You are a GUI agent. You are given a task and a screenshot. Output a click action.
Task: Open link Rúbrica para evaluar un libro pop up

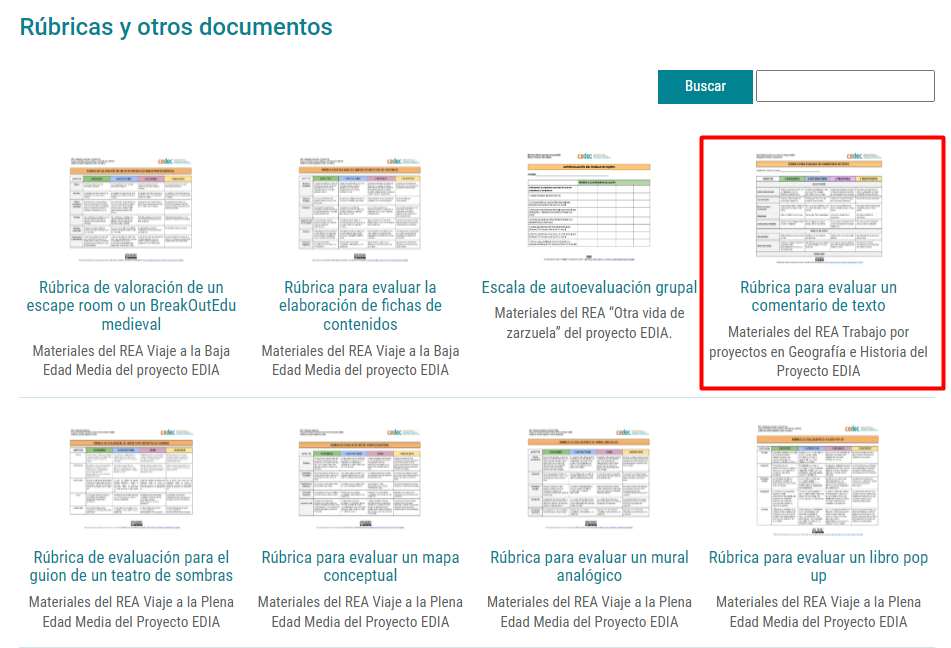click(818, 566)
